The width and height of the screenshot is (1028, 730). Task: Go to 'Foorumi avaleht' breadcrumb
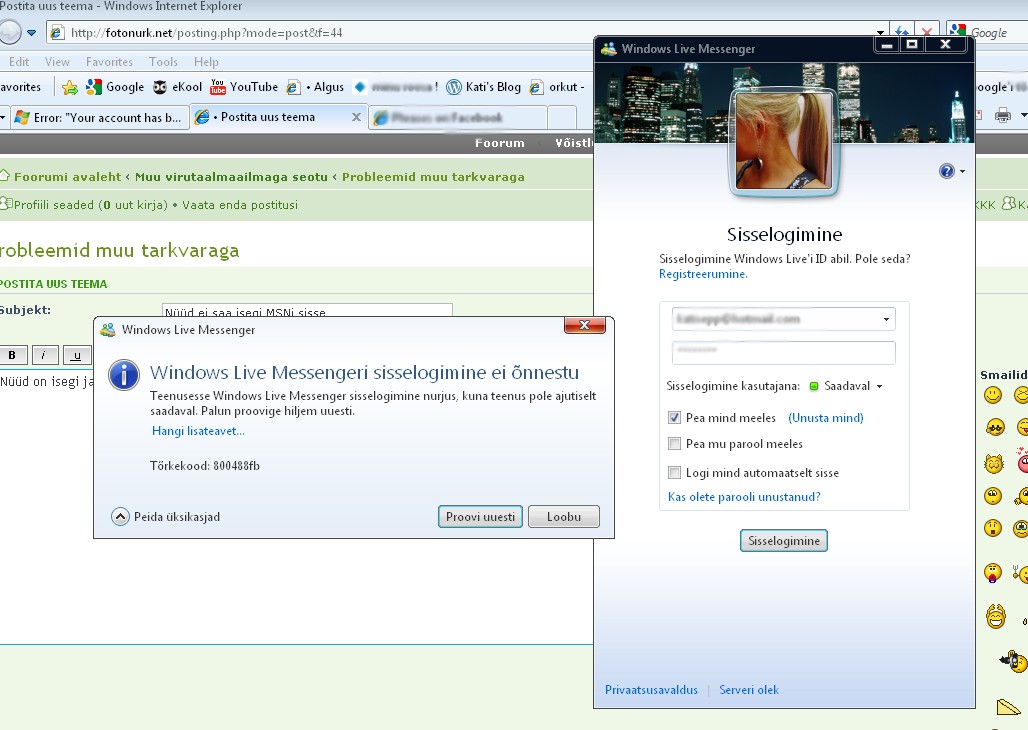(68, 177)
